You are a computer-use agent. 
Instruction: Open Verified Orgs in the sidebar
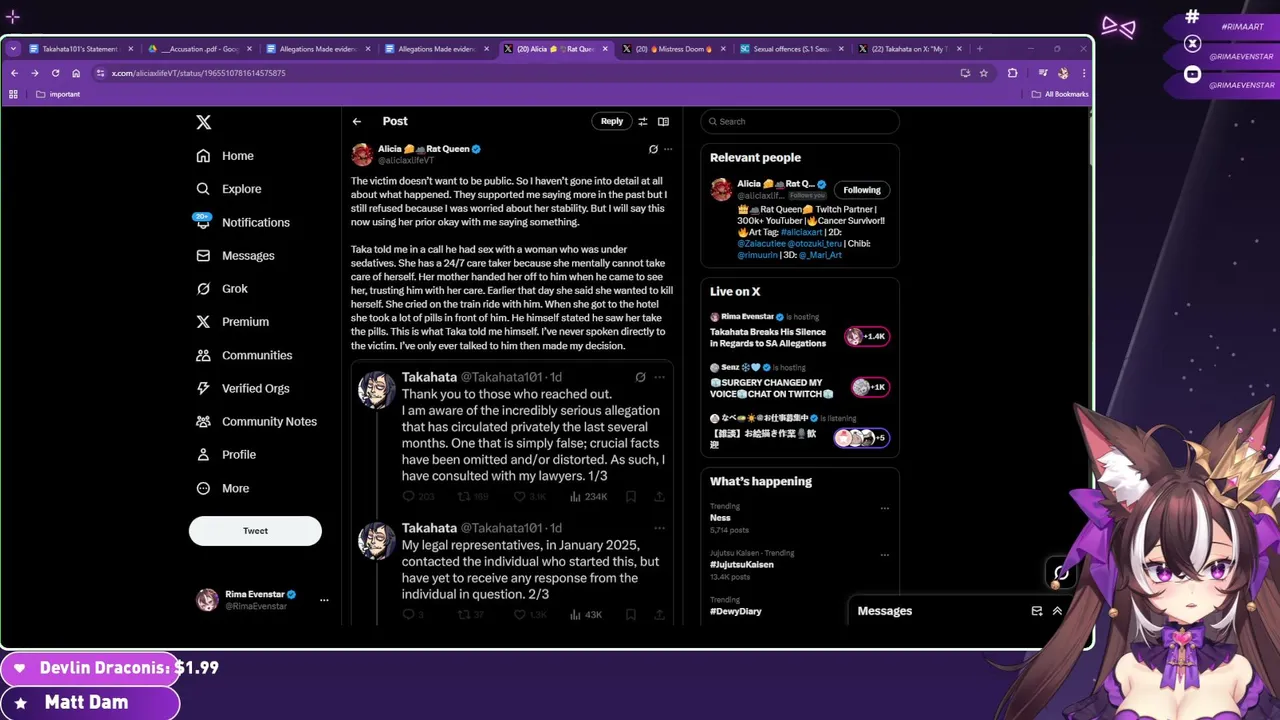click(x=243, y=388)
